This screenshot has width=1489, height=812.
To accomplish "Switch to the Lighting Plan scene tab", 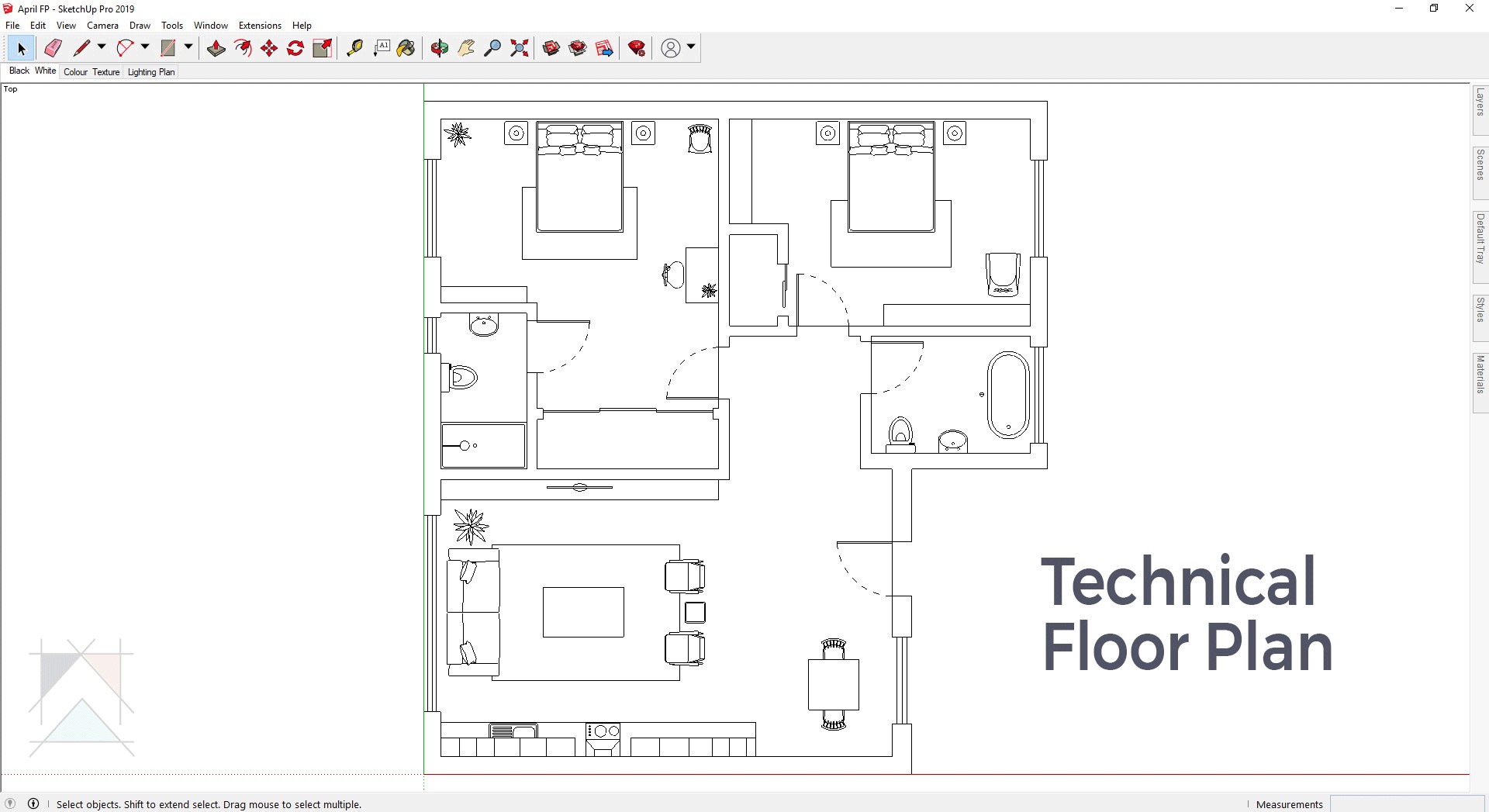I will 151,72.
